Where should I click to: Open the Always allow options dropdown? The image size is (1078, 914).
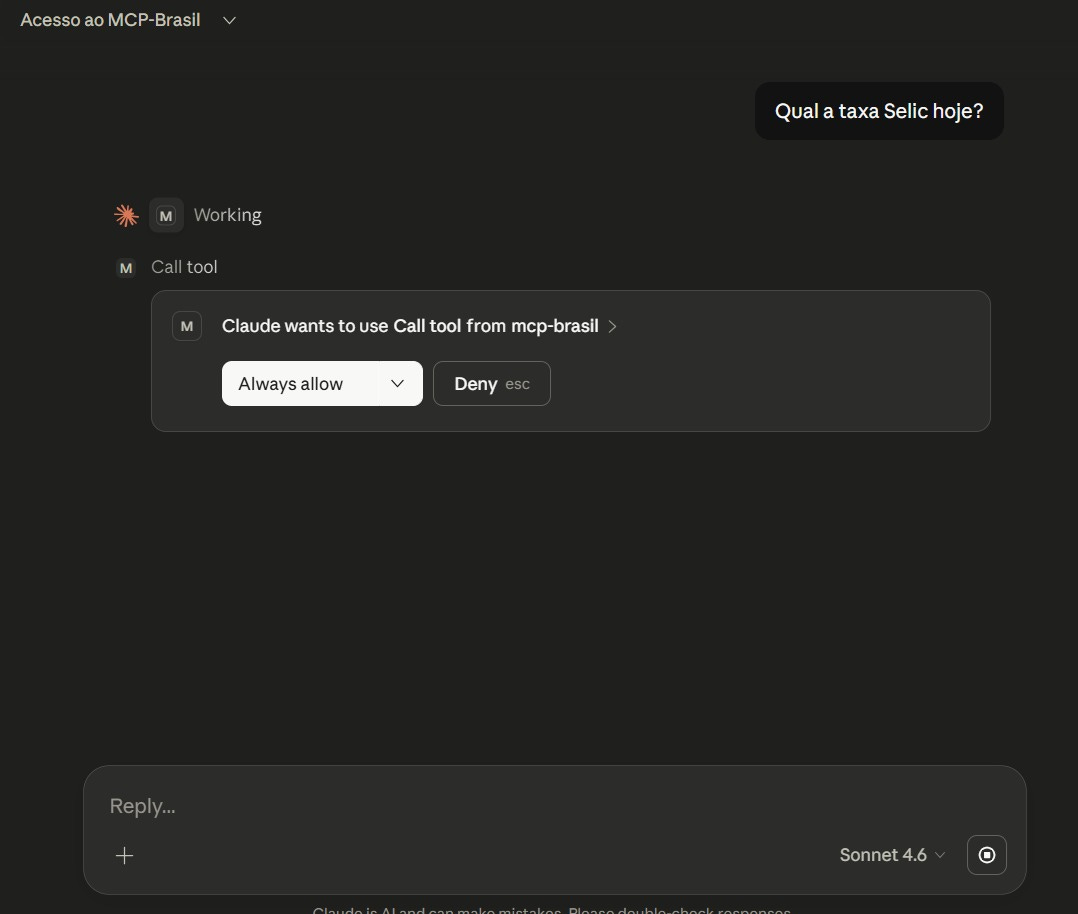[x=397, y=383]
